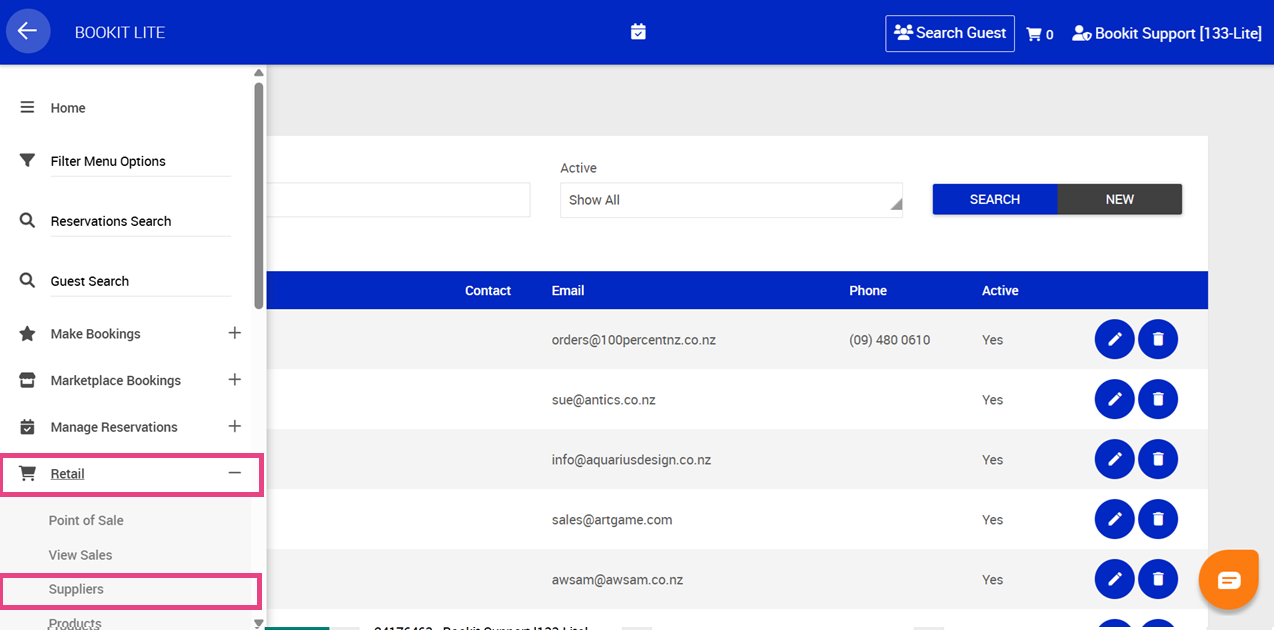This screenshot has height=630, width=1274.
Task: Click the NEW button
Action: click(x=1120, y=199)
